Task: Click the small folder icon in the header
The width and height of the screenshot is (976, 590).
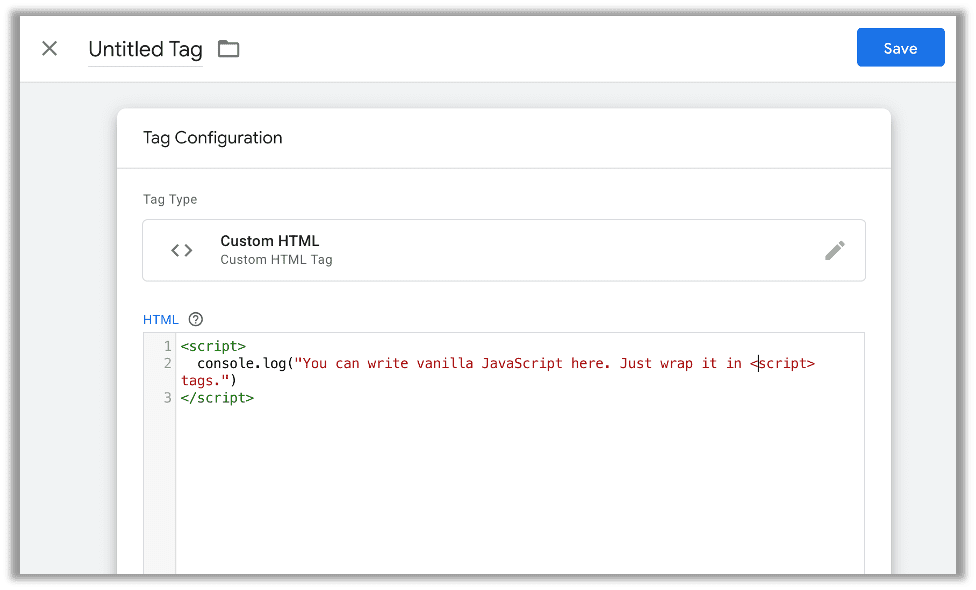Action: click(x=228, y=48)
